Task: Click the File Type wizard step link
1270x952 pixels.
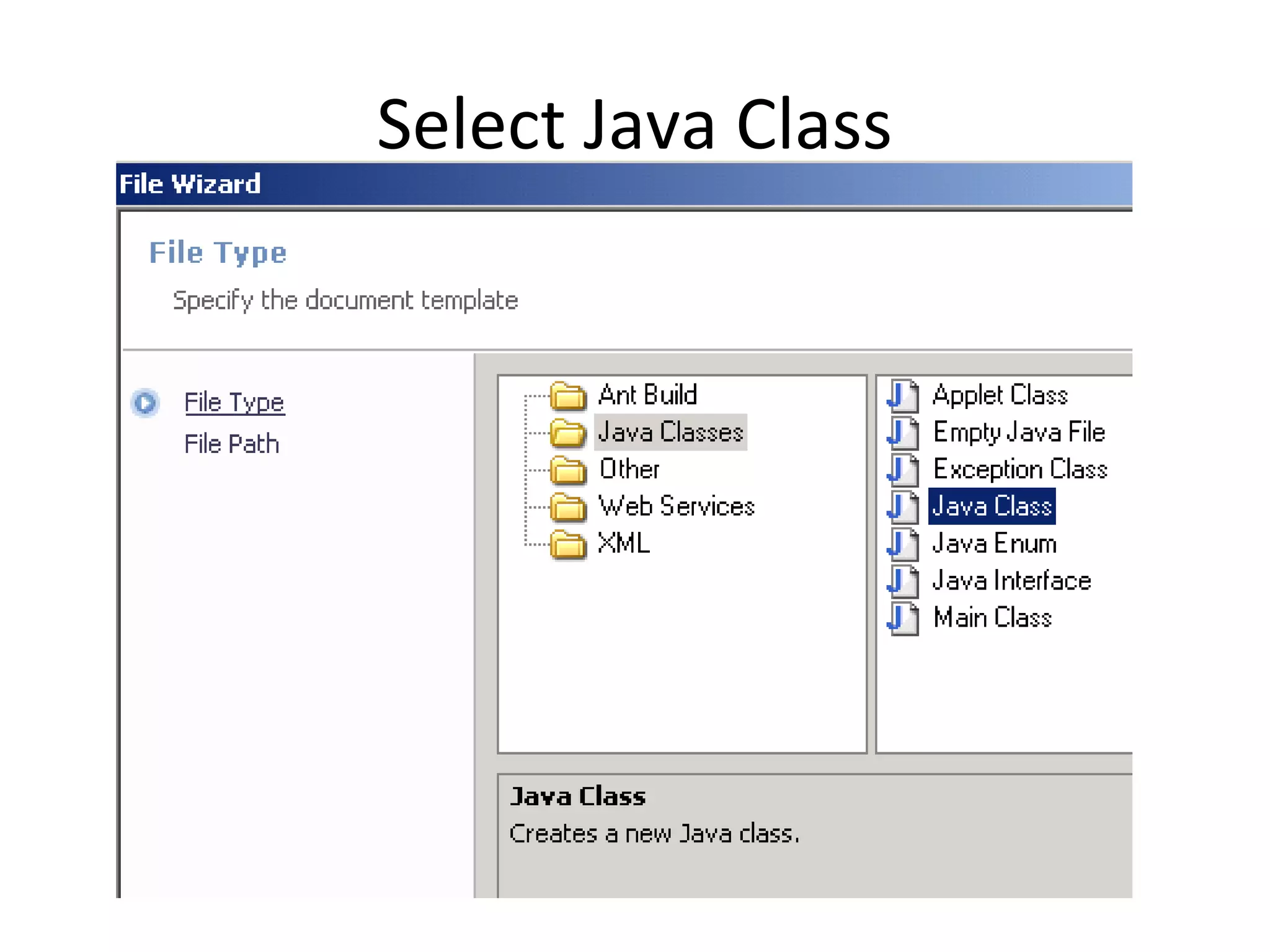Action: point(234,403)
